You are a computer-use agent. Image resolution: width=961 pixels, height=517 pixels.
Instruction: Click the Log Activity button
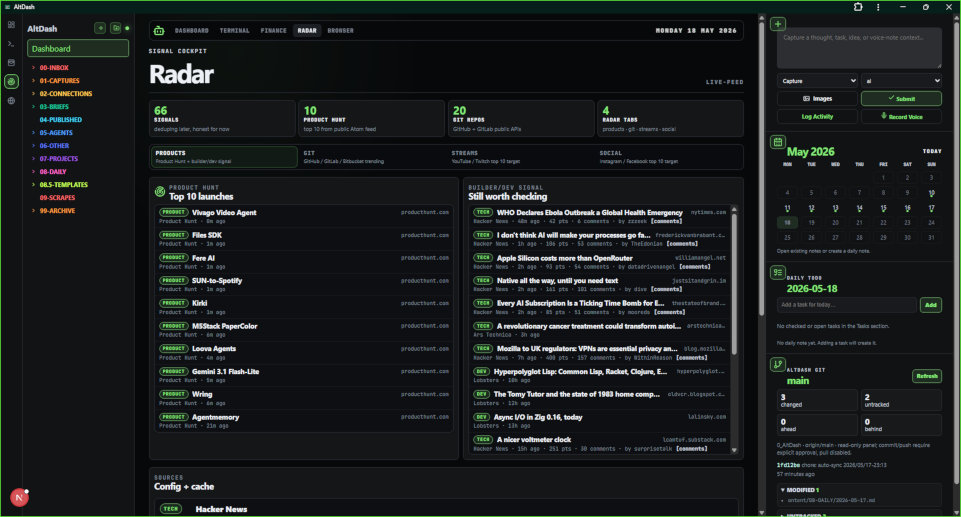817,116
